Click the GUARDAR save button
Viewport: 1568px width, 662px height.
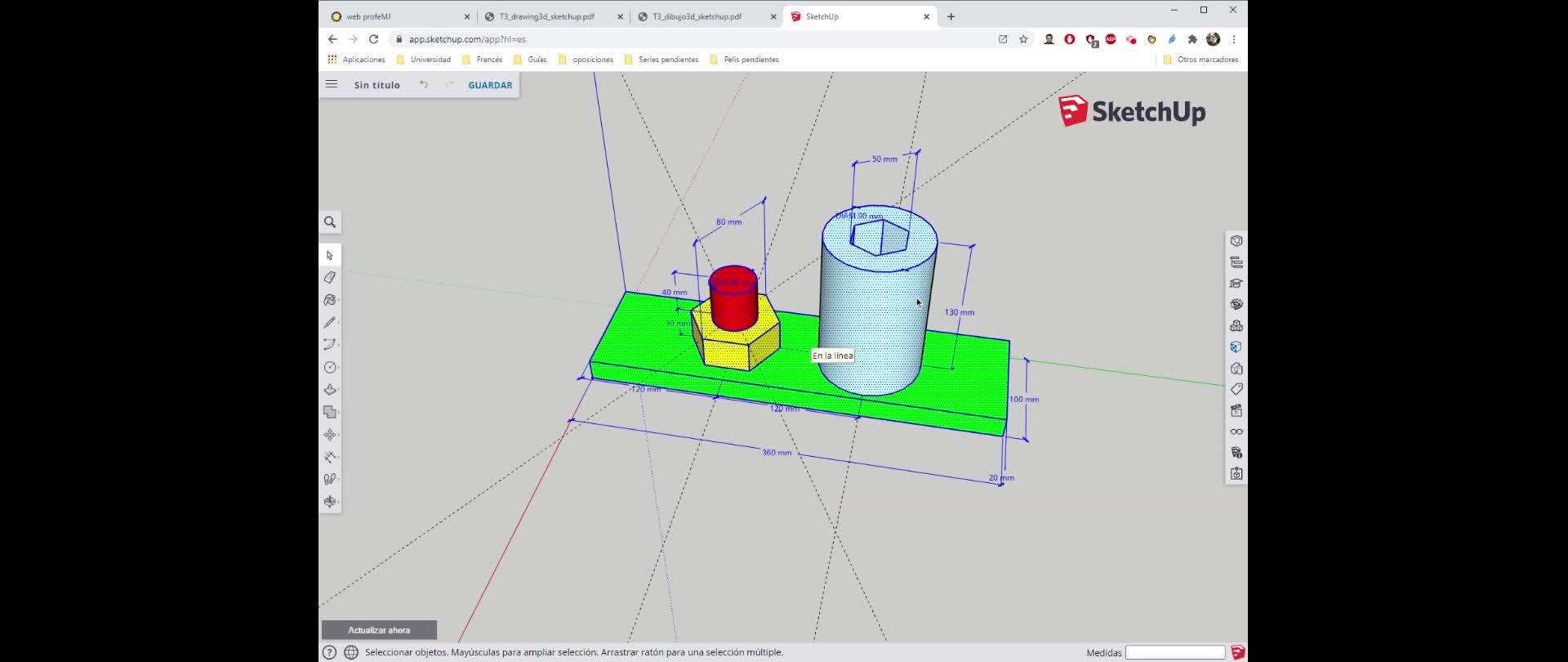pyautogui.click(x=490, y=85)
